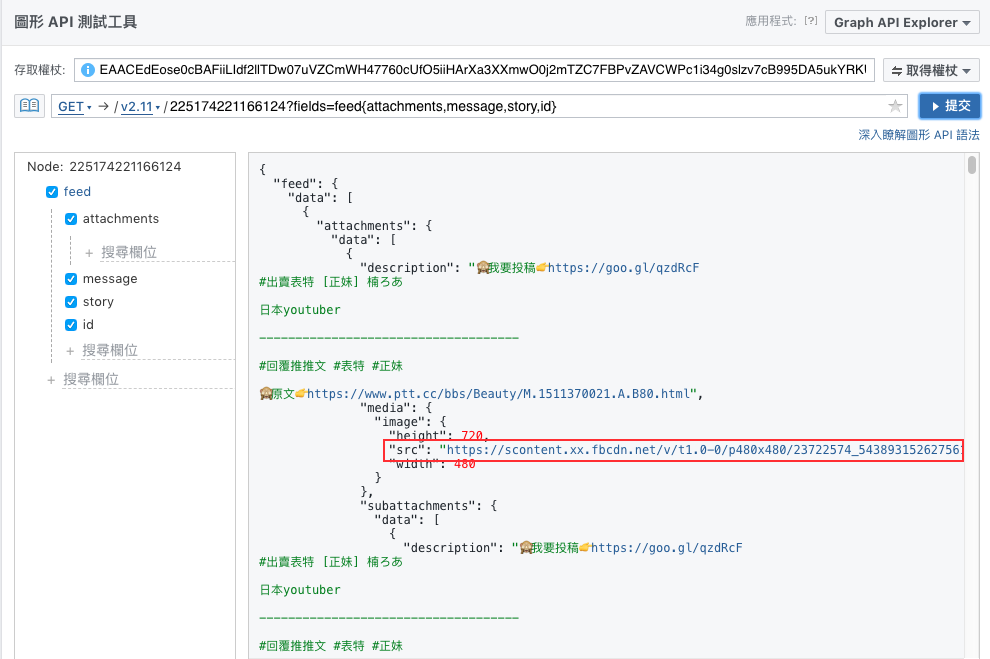This screenshot has height=659, width=990.
Task: Click the "subattachments" key text
Action: pyautogui.click(x=422, y=506)
